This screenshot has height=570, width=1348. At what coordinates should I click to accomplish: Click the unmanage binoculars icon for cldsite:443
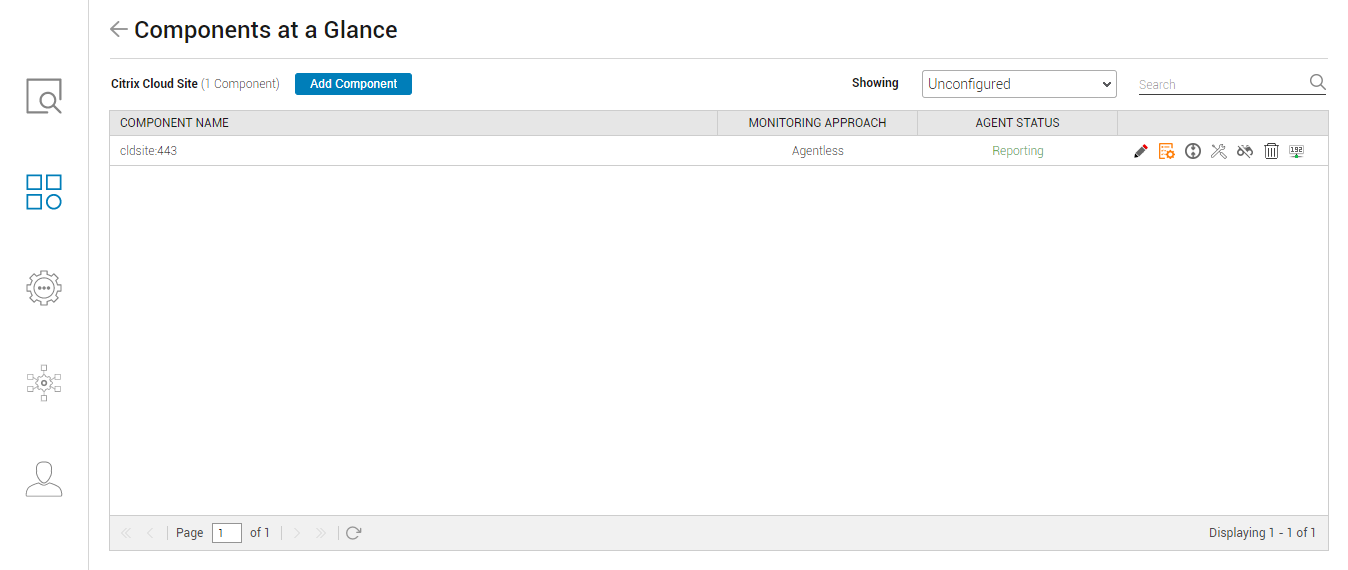coord(1245,151)
